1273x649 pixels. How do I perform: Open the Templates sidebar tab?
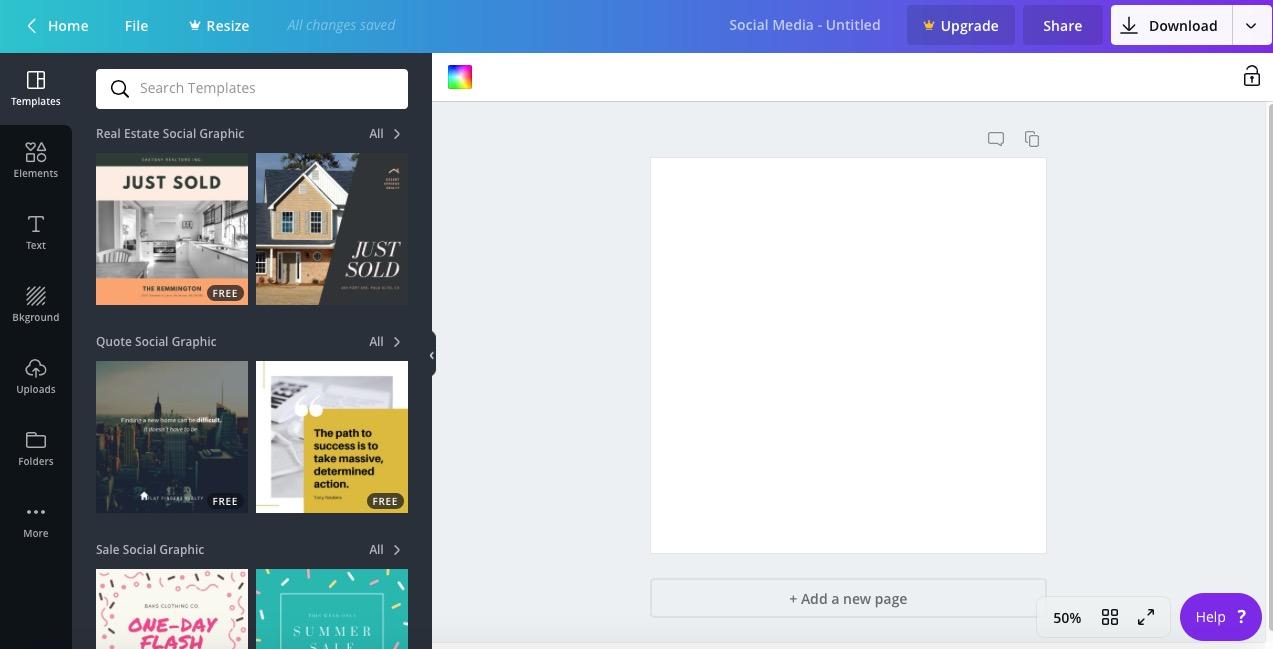point(36,89)
